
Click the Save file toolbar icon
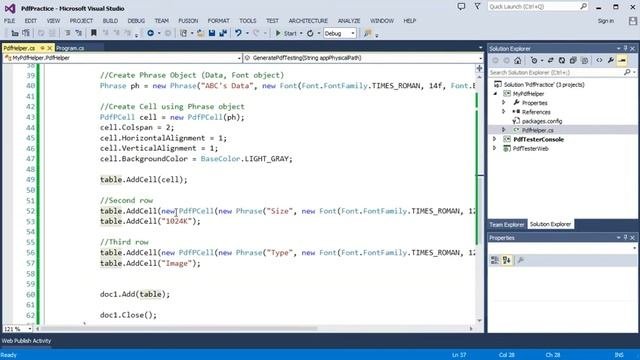211,33
